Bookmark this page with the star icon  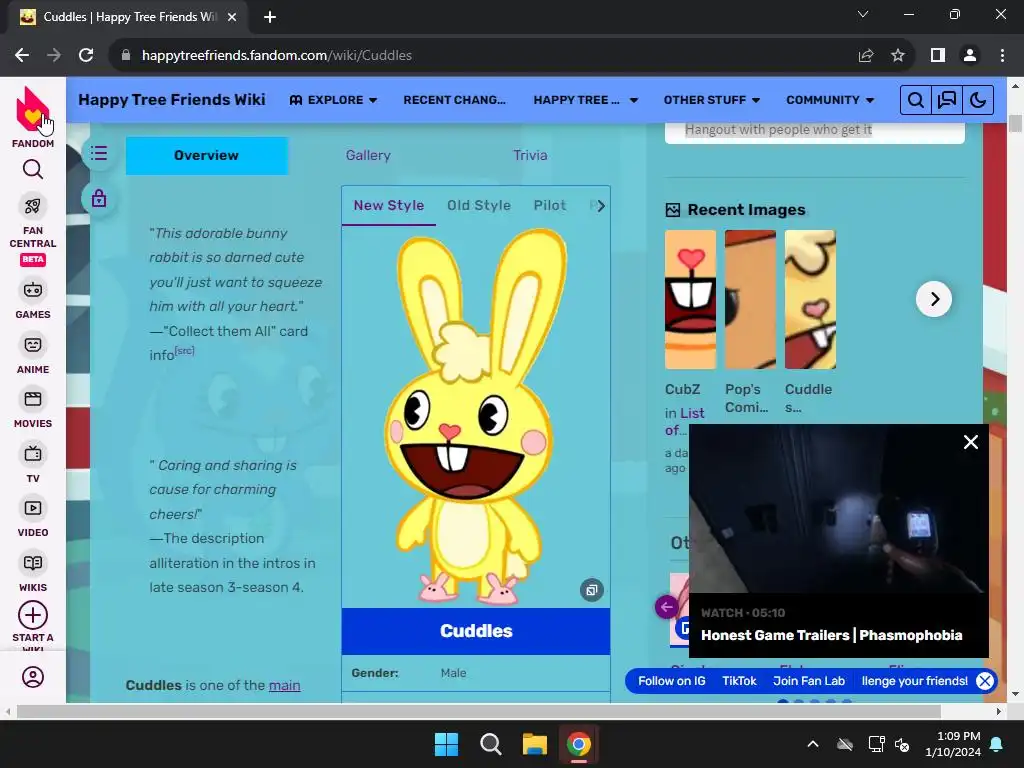[x=898, y=56]
